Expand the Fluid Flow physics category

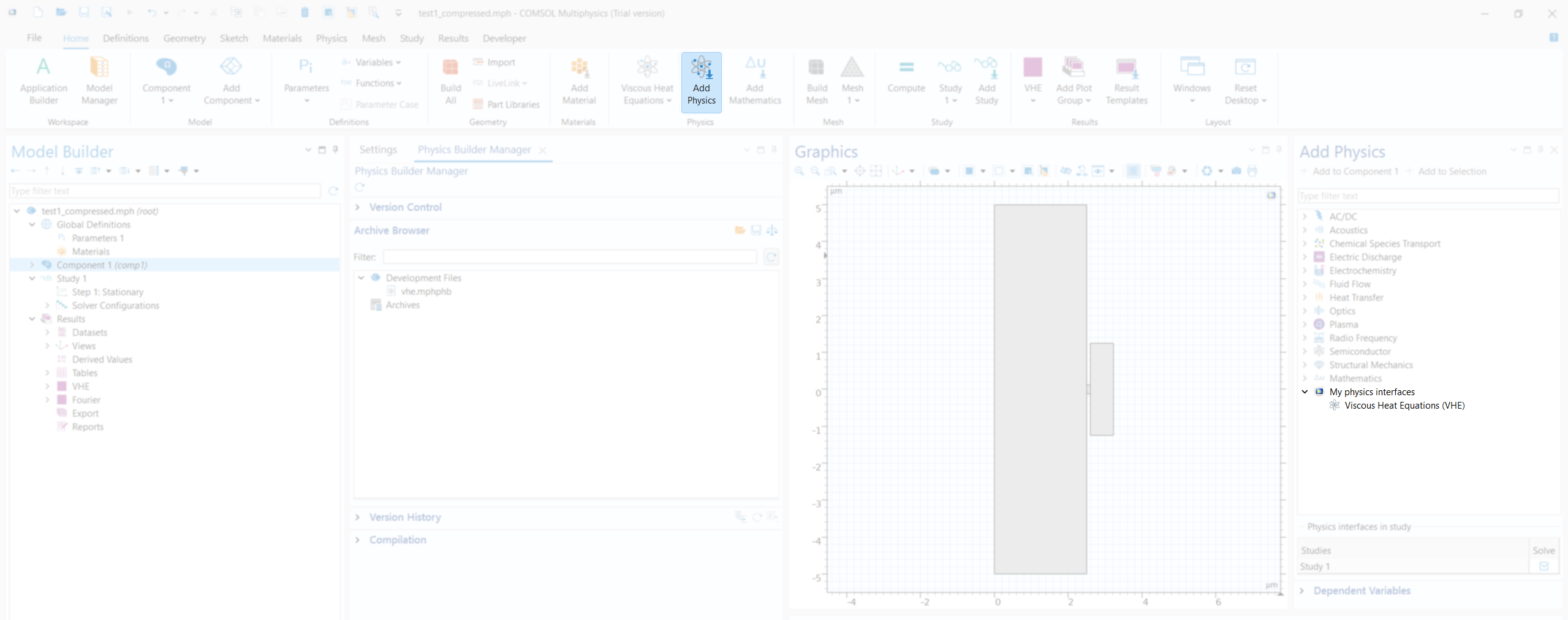click(1305, 284)
